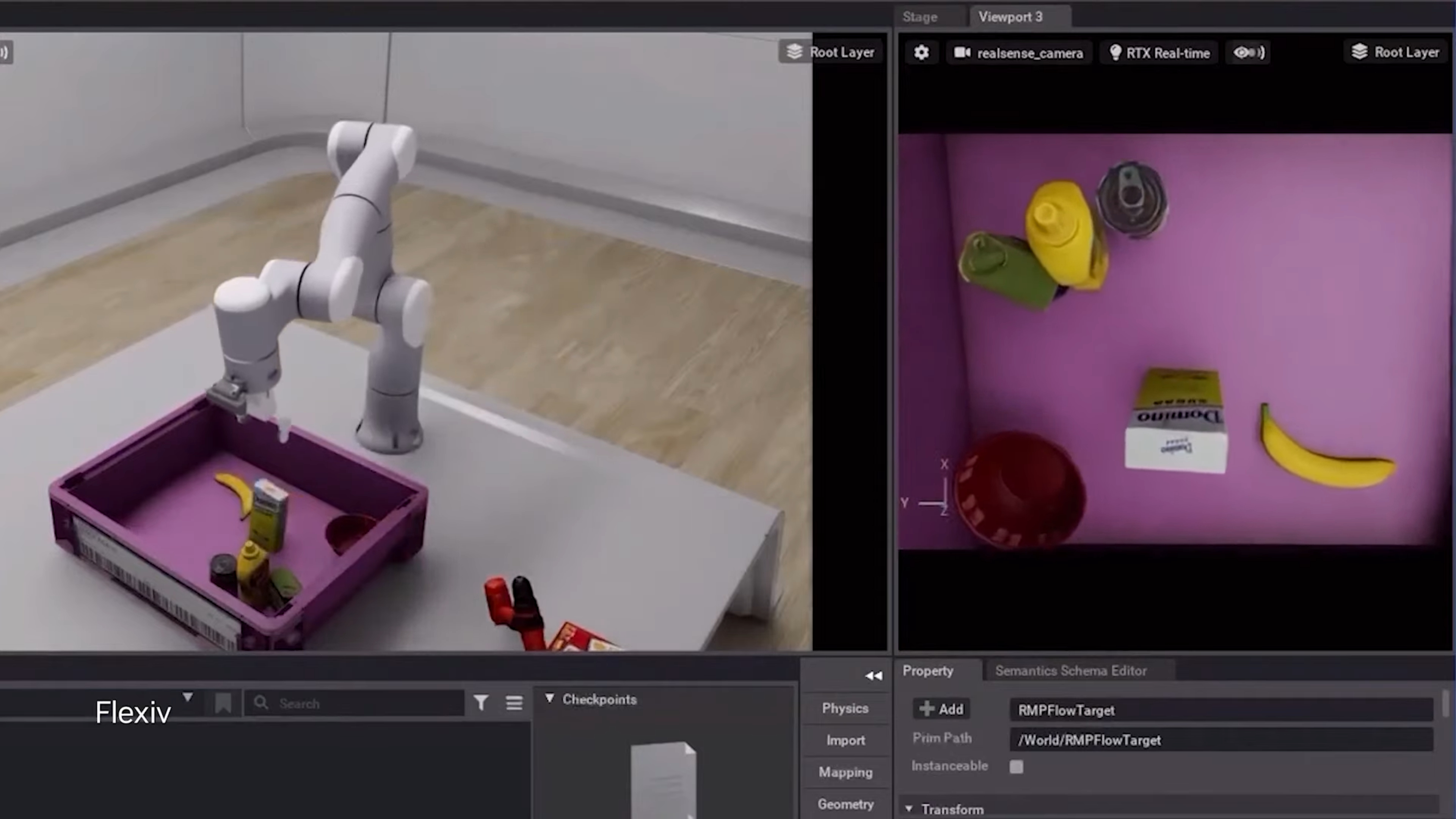
Task: Click the settings gear icon in Viewport 3
Action: [x=921, y=52]
